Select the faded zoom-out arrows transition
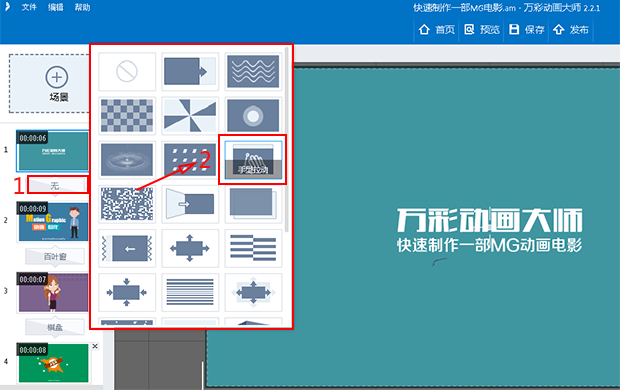This screenshot has width=620, height=390. pos(253,293)
